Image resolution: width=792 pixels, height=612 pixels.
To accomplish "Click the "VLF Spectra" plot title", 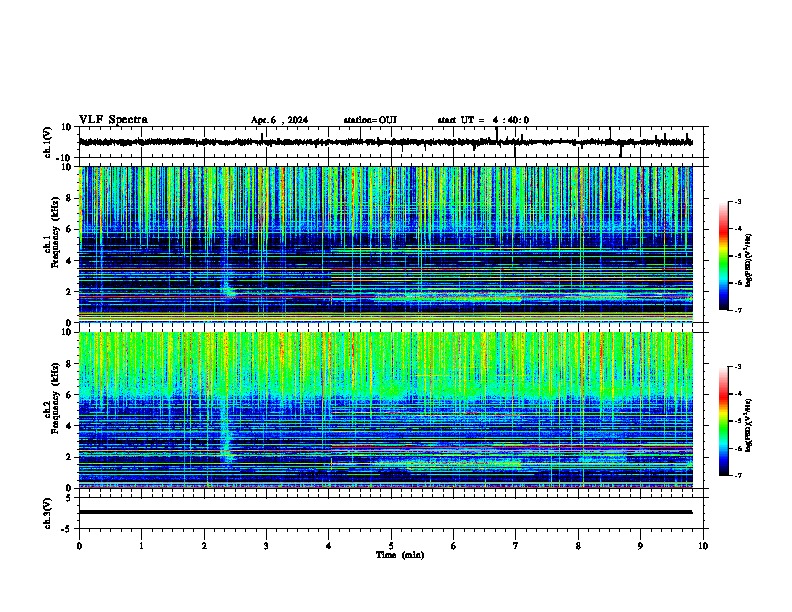I will tap(113, 120).
